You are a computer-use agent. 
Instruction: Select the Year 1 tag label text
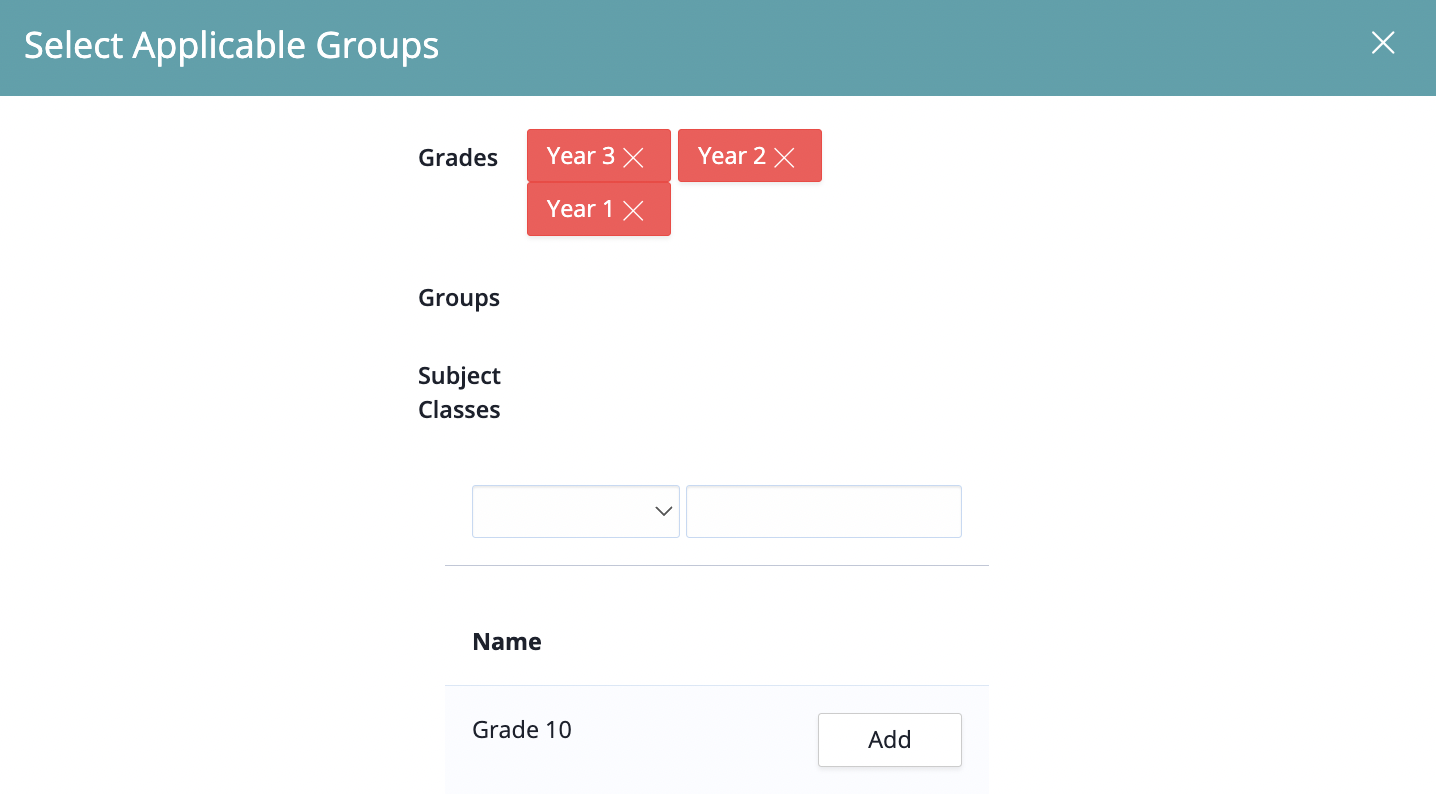580,209
